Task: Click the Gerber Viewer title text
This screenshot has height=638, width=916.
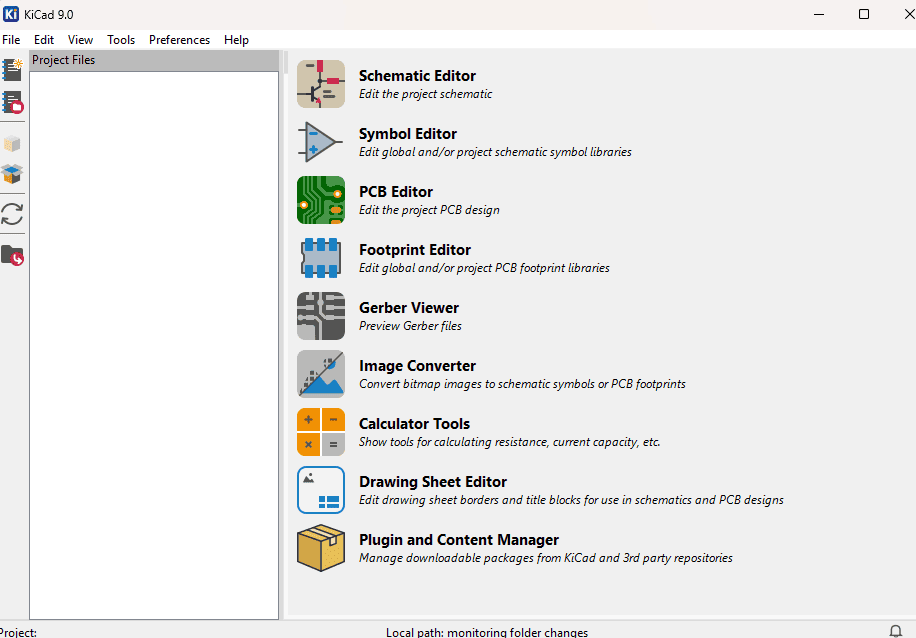Action: coord(409,308)
